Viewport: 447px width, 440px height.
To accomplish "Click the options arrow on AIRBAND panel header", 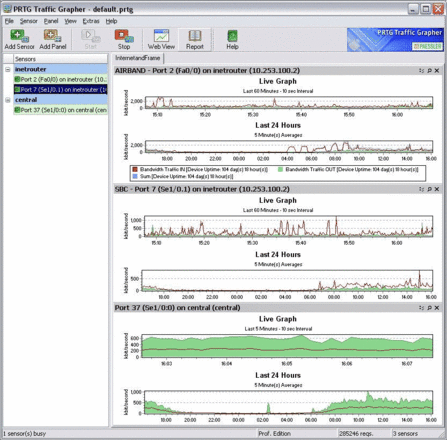I will pyautogui.click(x=421, y=71).
